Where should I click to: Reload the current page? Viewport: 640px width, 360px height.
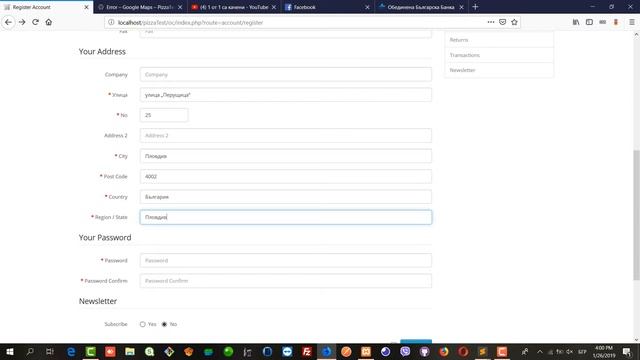36,22
